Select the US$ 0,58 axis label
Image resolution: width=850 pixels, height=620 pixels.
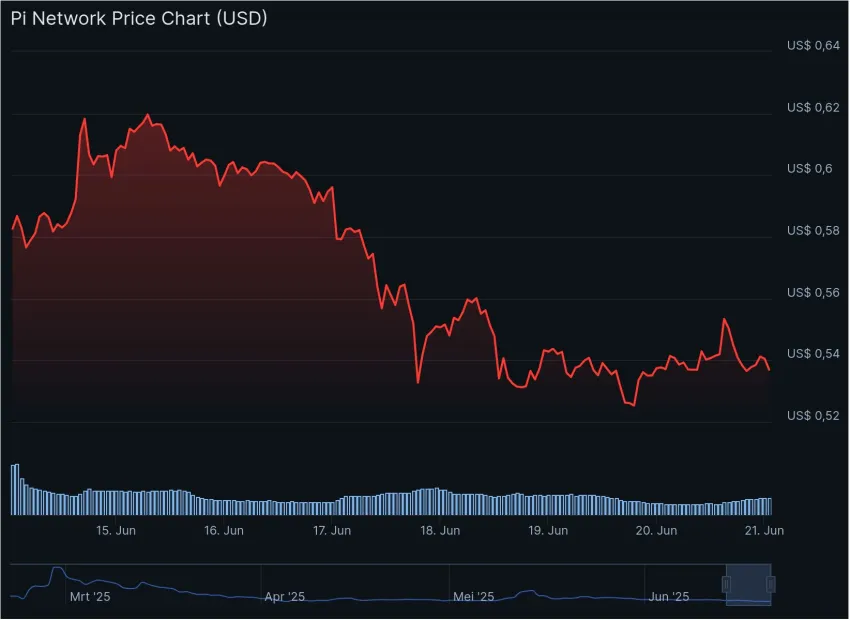pos(812,230)
